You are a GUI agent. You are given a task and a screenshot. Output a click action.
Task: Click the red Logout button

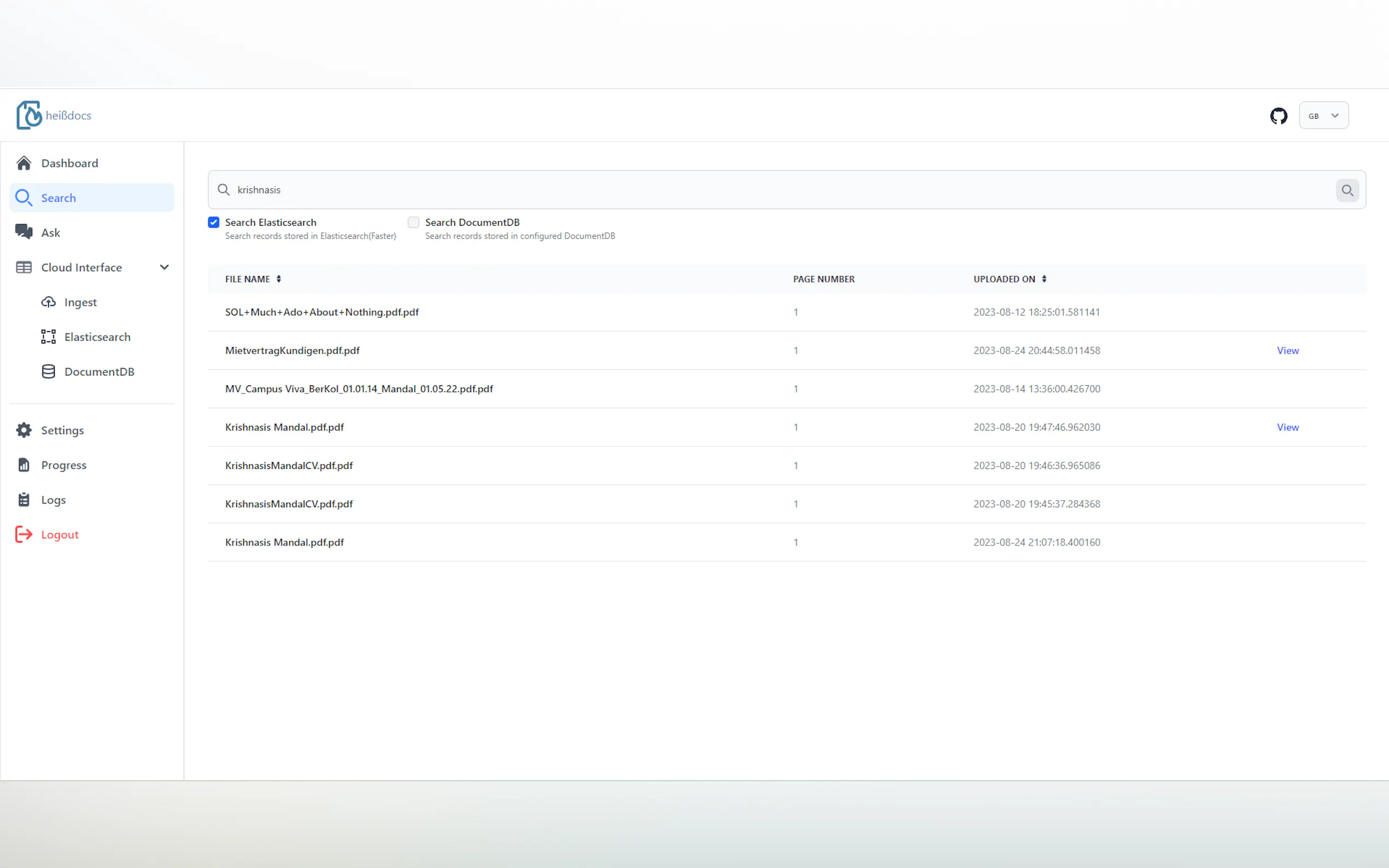[x=59, y=535]
